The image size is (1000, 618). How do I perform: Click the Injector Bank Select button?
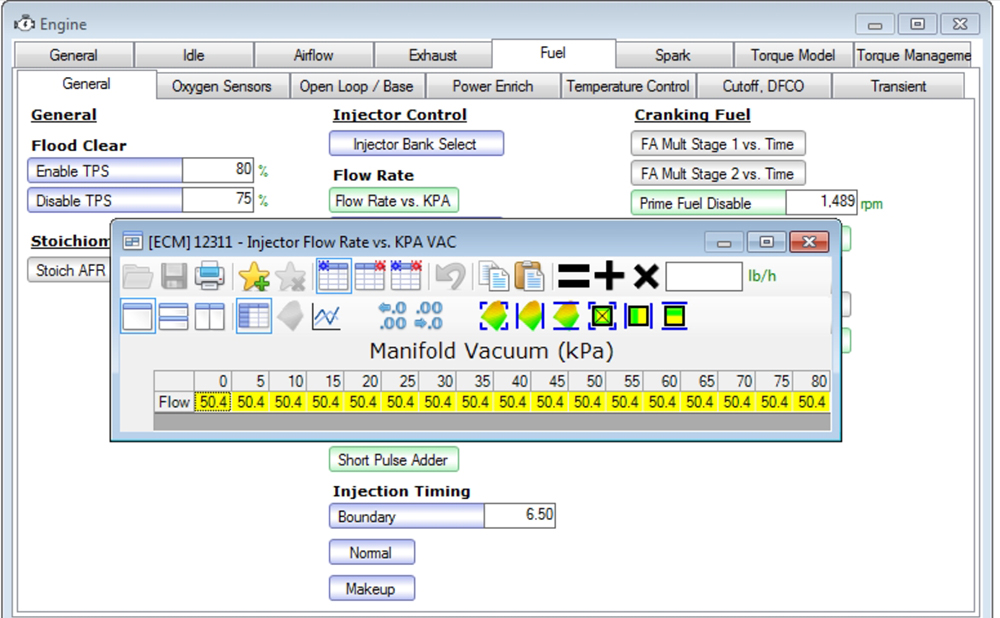(415, 144)
